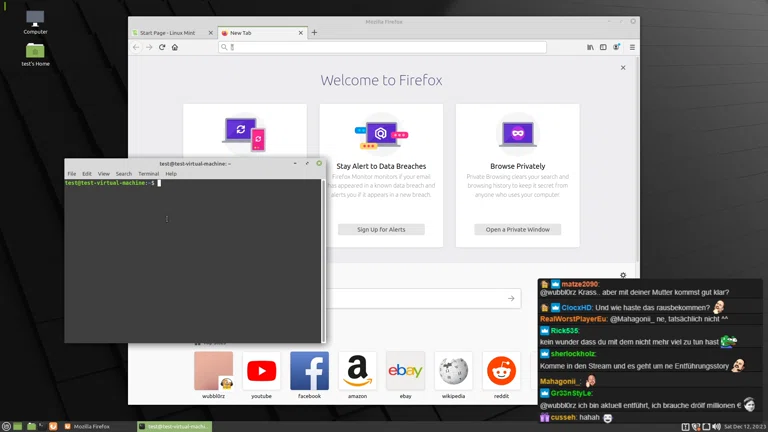Click the Firefox reload page icon
768x432 pixels.
[162, 47]
